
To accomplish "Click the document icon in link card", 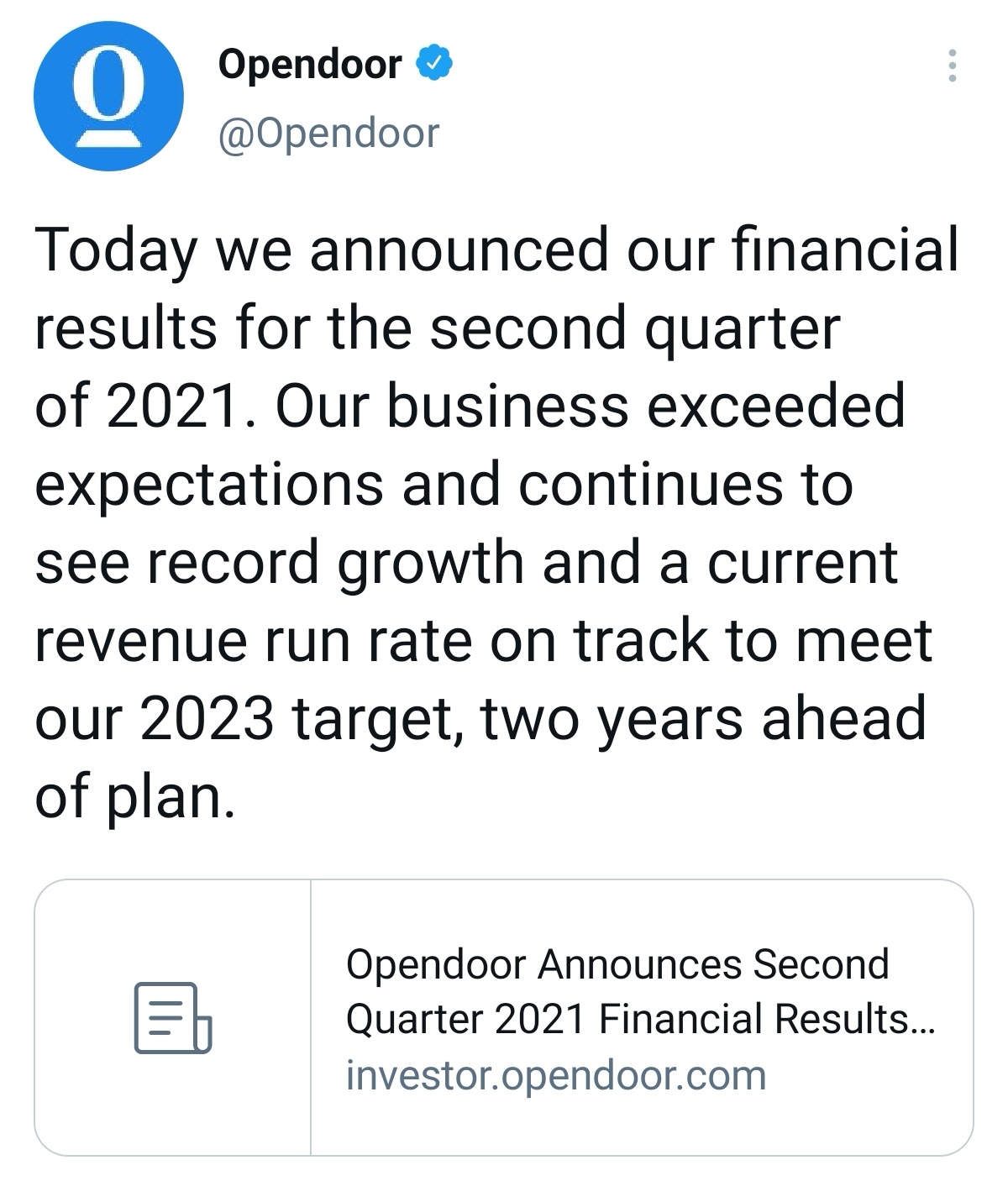I will click(x=173, y=1017).
